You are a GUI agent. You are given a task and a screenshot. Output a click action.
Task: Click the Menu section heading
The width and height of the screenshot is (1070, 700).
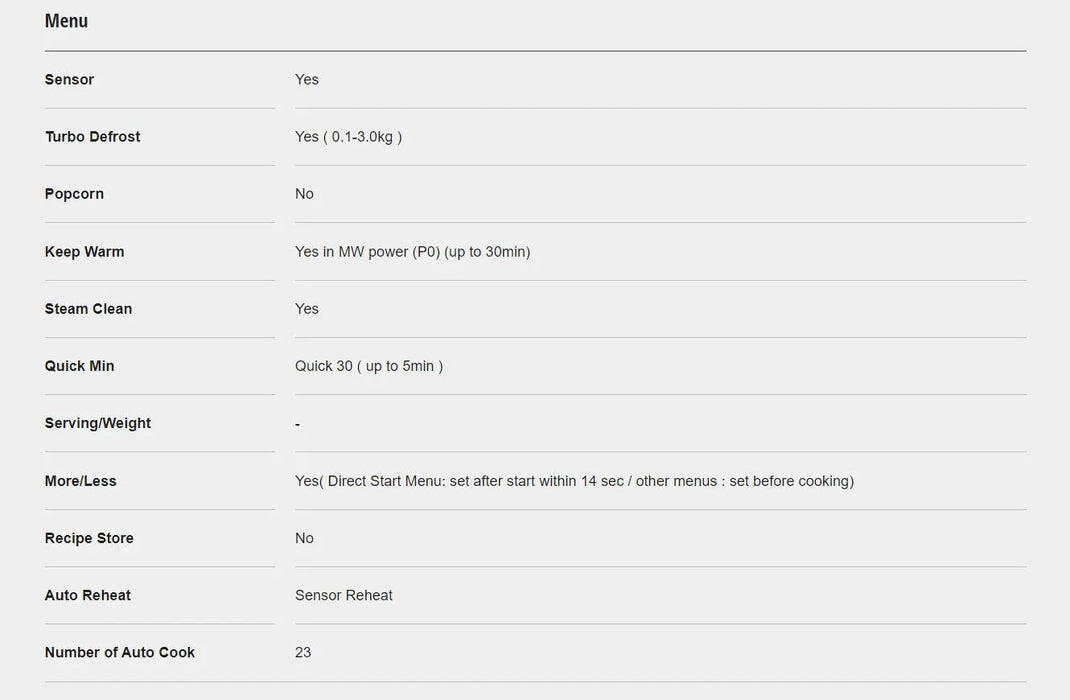coord(66,21)
